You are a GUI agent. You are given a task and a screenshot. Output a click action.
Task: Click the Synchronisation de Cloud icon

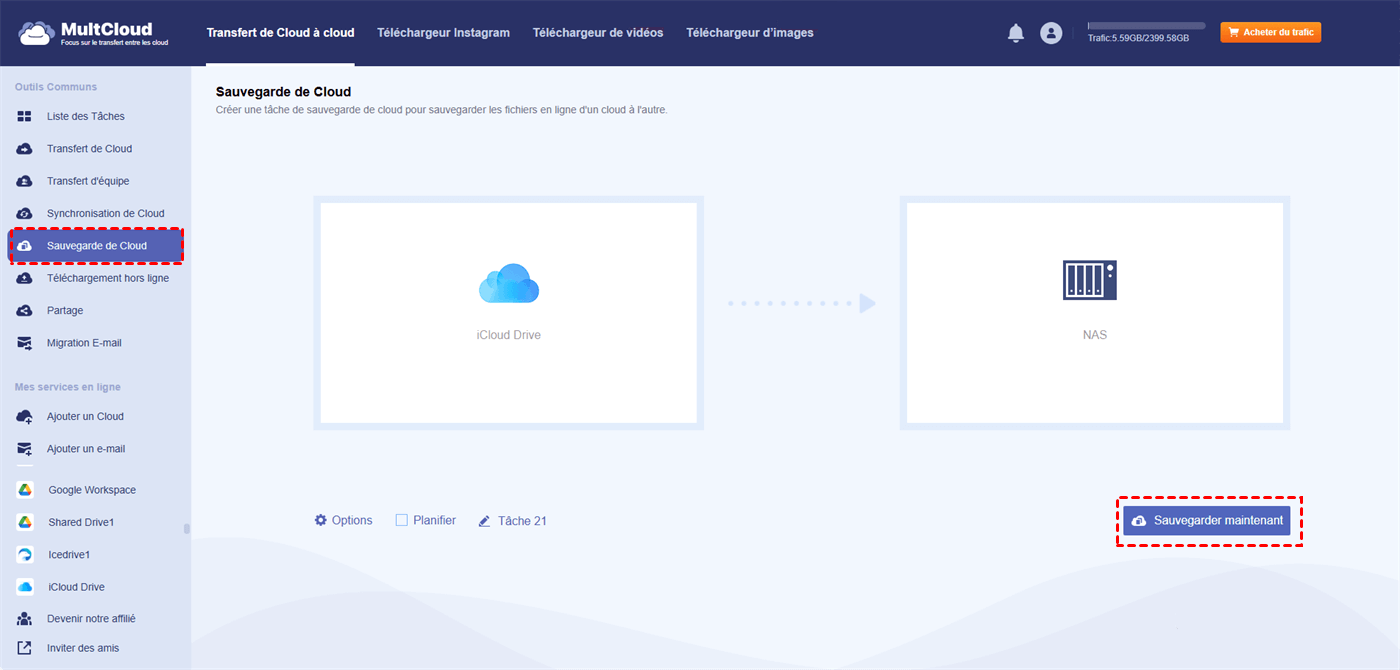25,213
